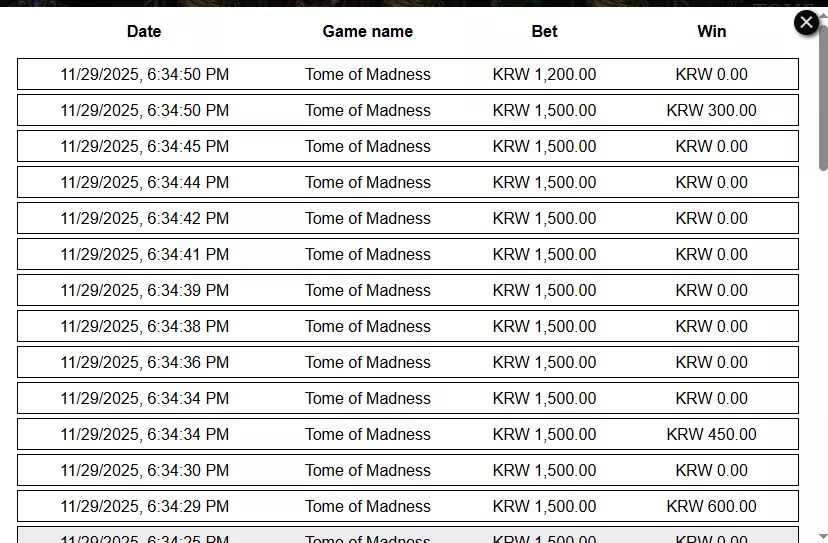Click the scrollbar down arrow
This screenshot has height=543, width=828.
click(x=823, y=537)
